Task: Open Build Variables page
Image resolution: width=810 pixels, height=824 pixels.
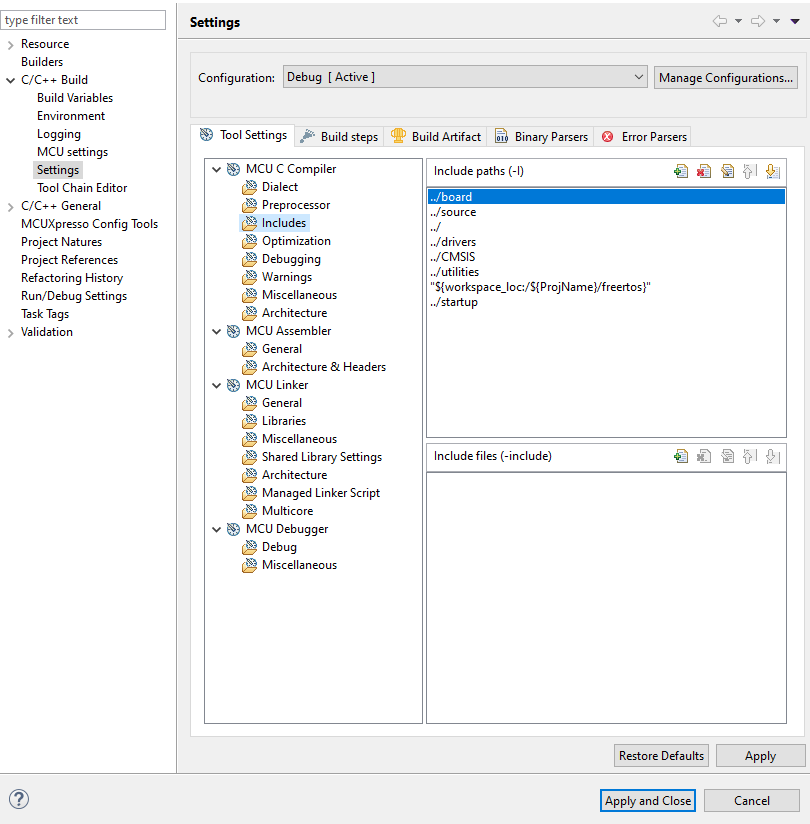Action: [x=75, y=98]
